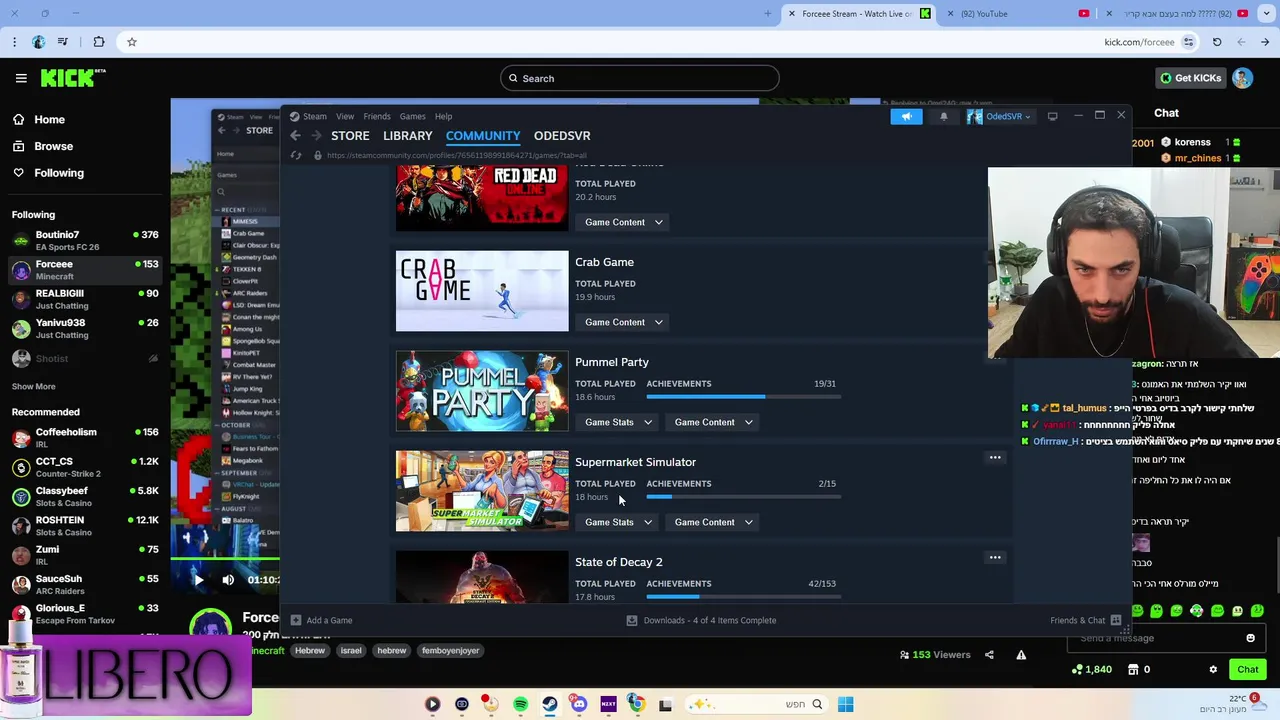The width and height of the screenshot is (1280, 720).
Task: Open OdedSVR account dropdown in Steam
Action: (998, 117)
